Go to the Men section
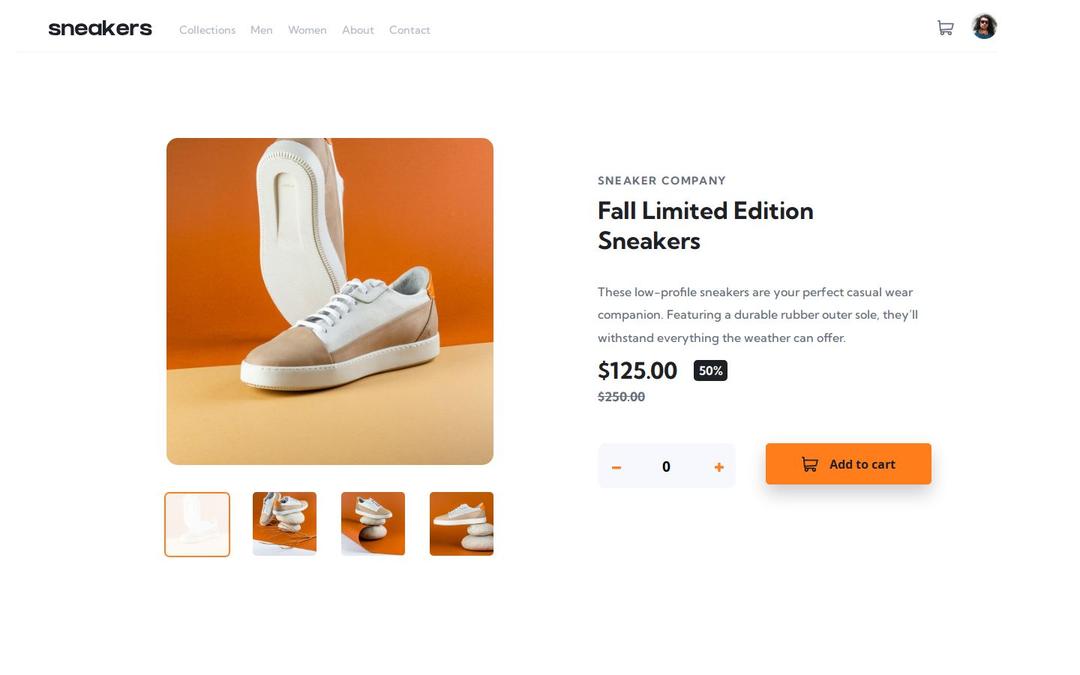The width and height of the screenshot is (1080, 675). click(261, 30)
